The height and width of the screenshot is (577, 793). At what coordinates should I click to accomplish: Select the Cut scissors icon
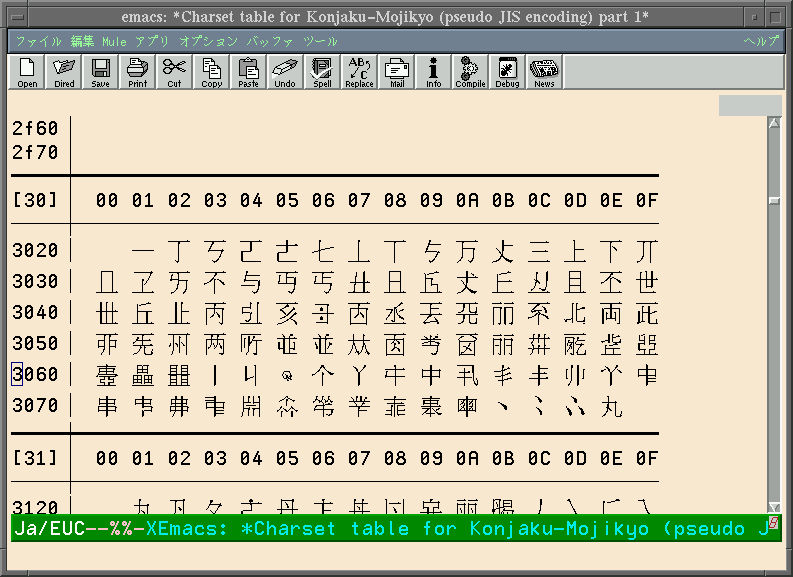tap(174, 72)
